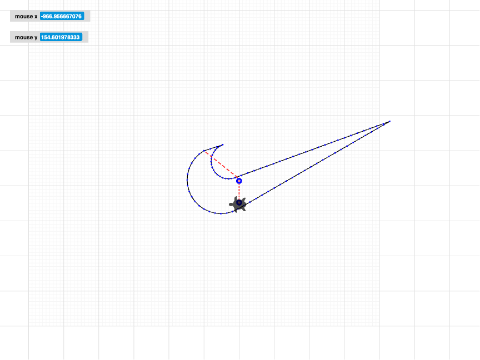Click the turtle sprite on the canvas
The height and width of the screenshot is (360, 480).
(x=239, y=204)
